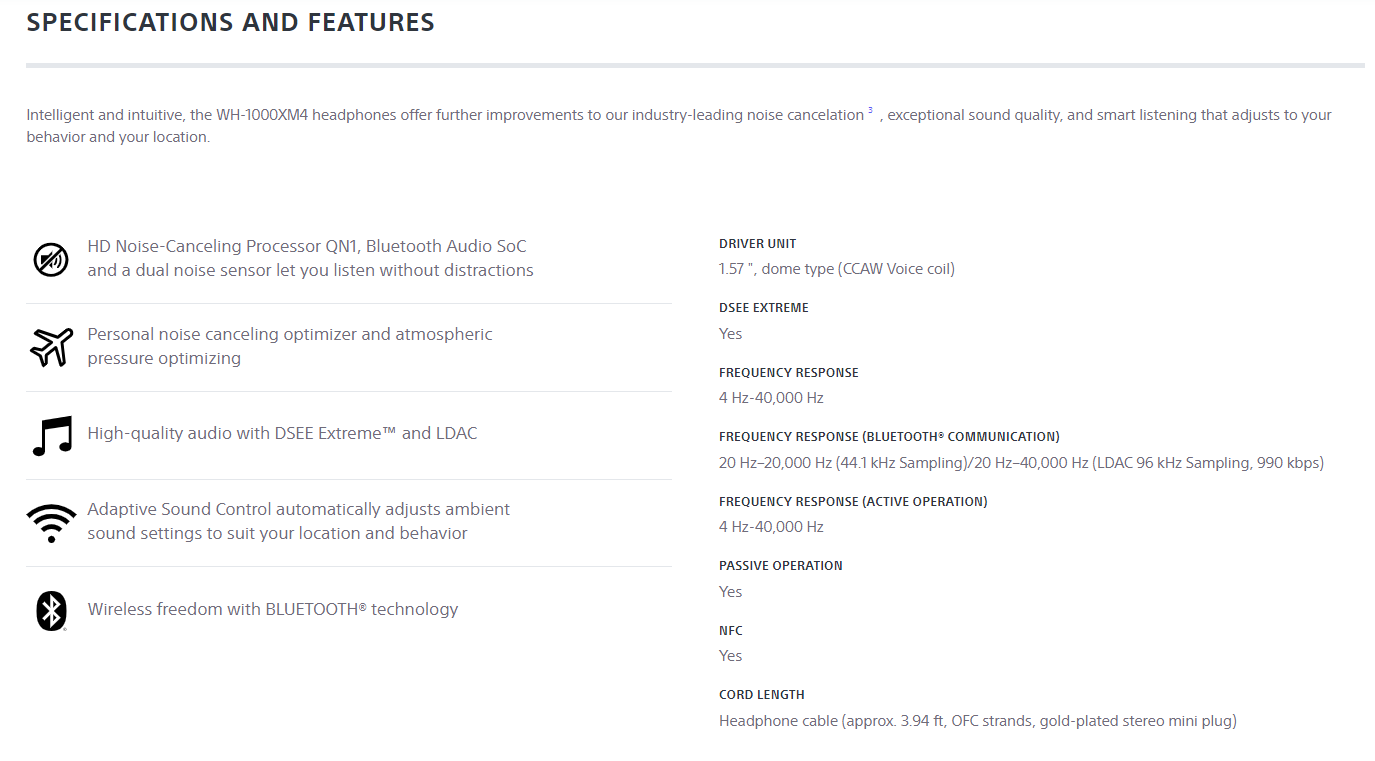Click the Frequency Response (Bluetooth Communication) label
This screenshot has height=761, width=1375.
[889, 437]
